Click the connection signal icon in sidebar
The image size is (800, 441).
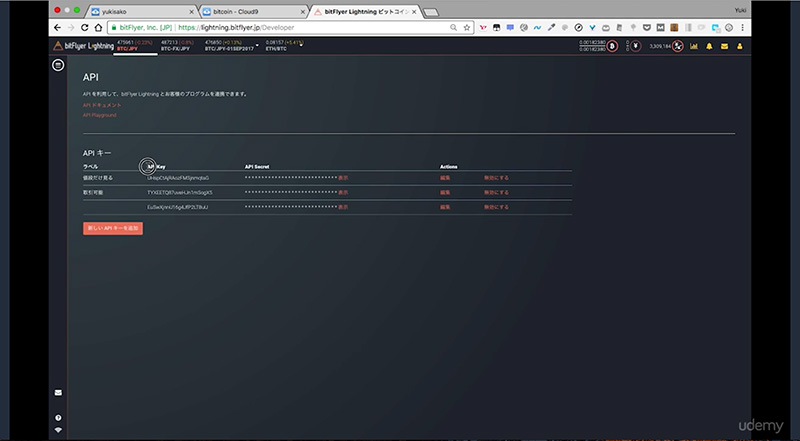pyautogui.click(x=58, y=430)
